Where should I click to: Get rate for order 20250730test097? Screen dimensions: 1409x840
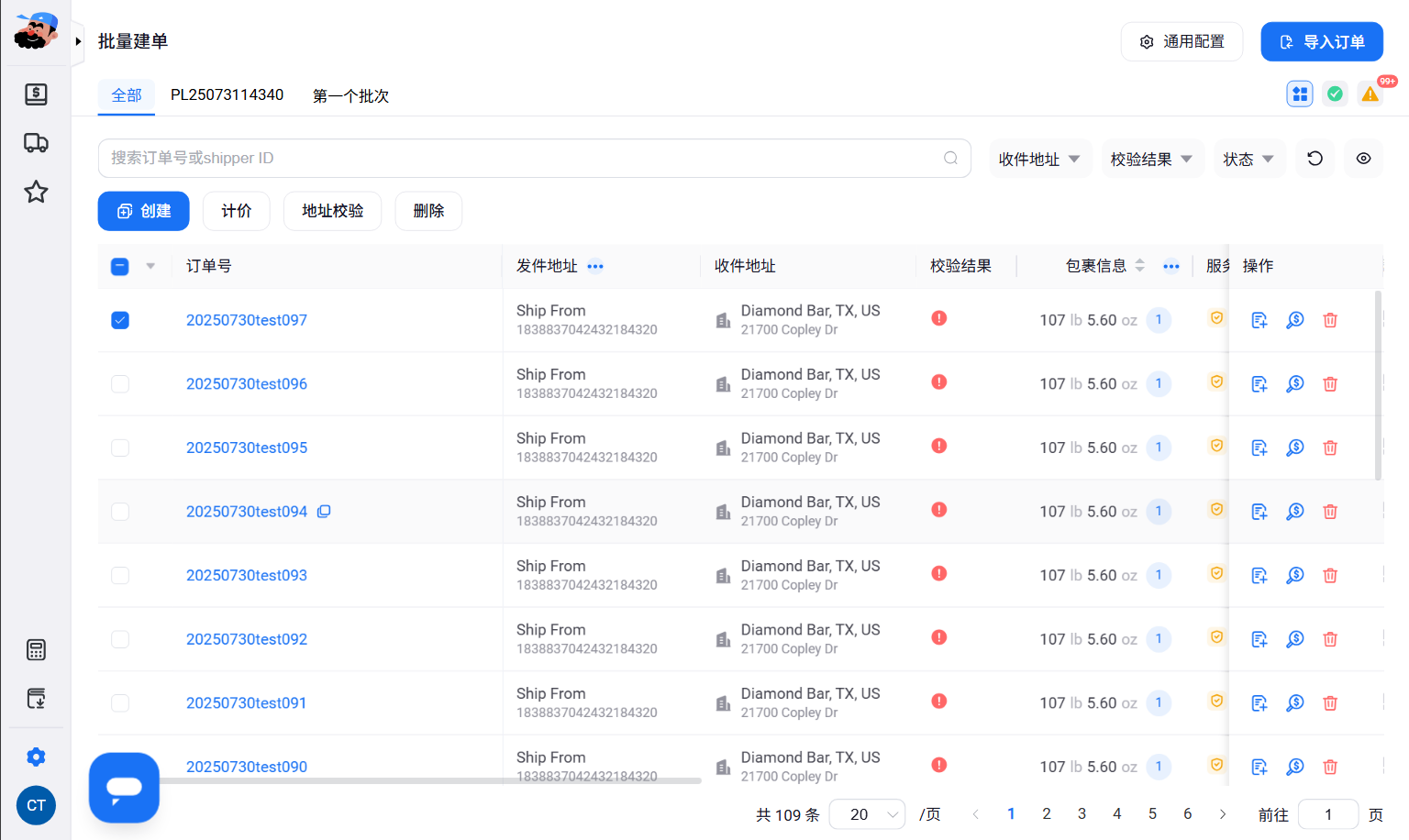[x=1295, y=320]
